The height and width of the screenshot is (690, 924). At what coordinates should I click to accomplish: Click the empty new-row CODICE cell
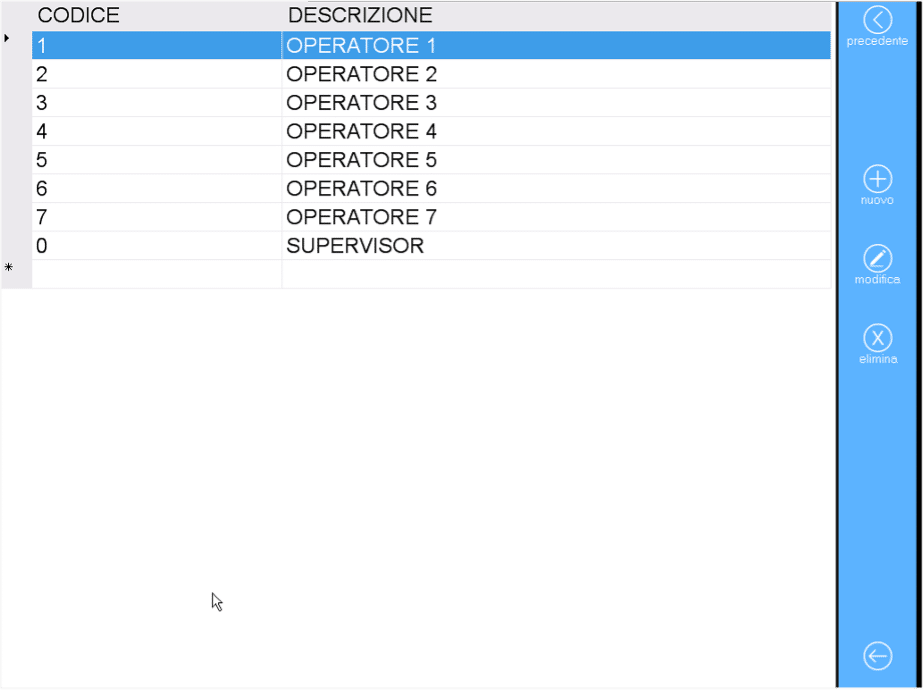point(157,274)
